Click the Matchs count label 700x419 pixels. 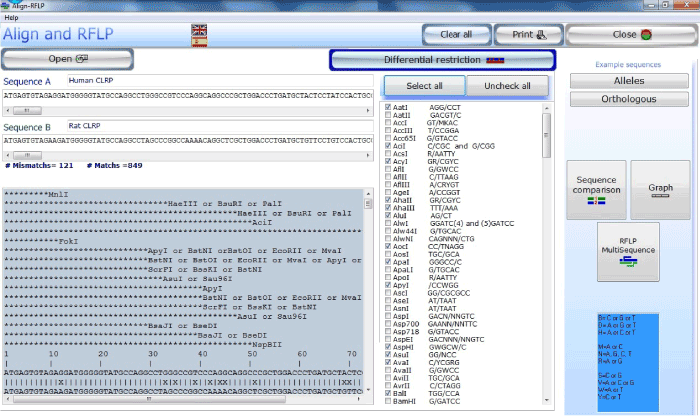point(115,166)
